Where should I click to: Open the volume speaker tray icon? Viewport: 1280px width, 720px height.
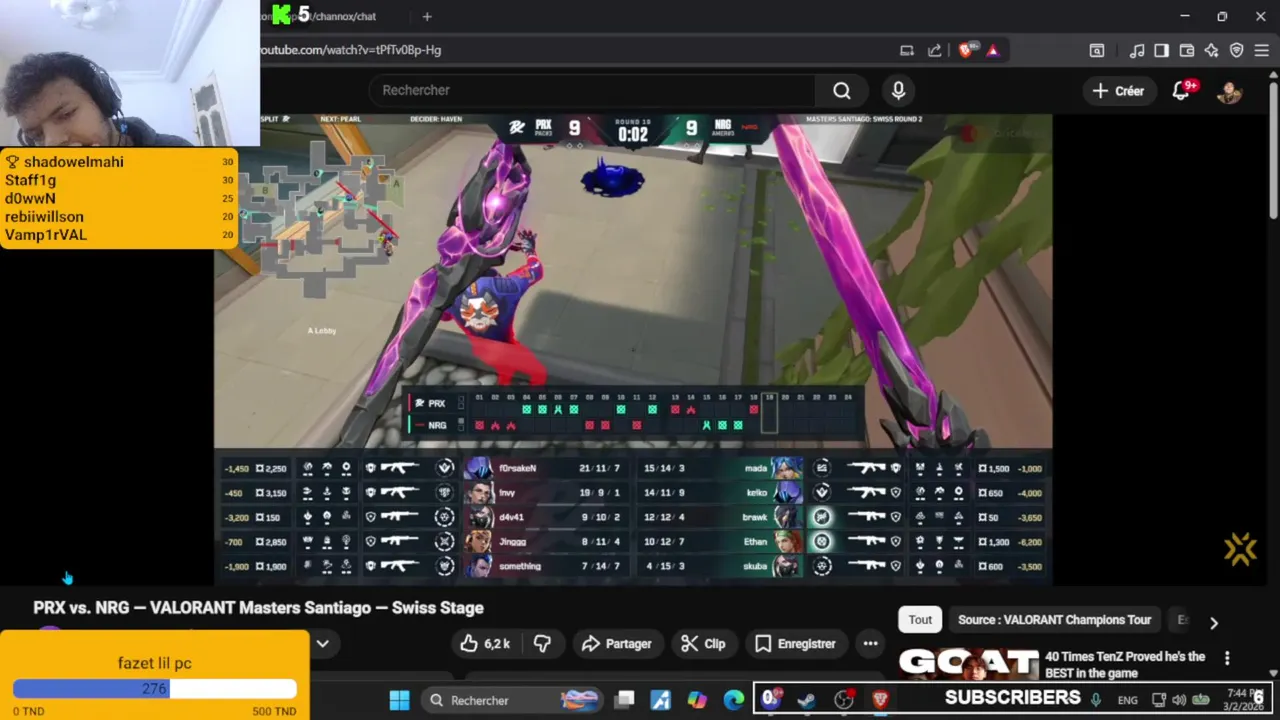[1179, 700]
